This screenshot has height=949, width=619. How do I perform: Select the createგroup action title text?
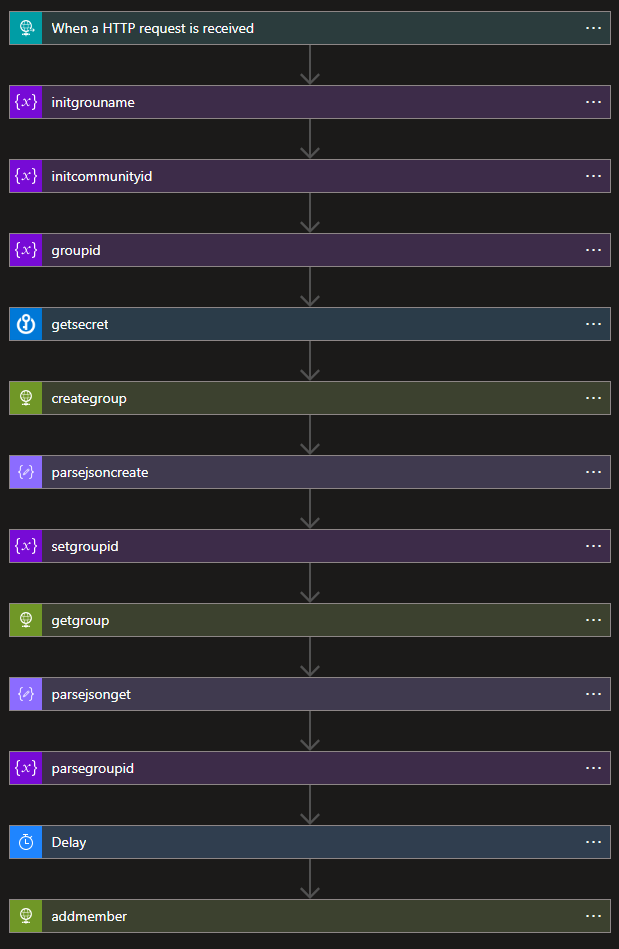(89, 398)
